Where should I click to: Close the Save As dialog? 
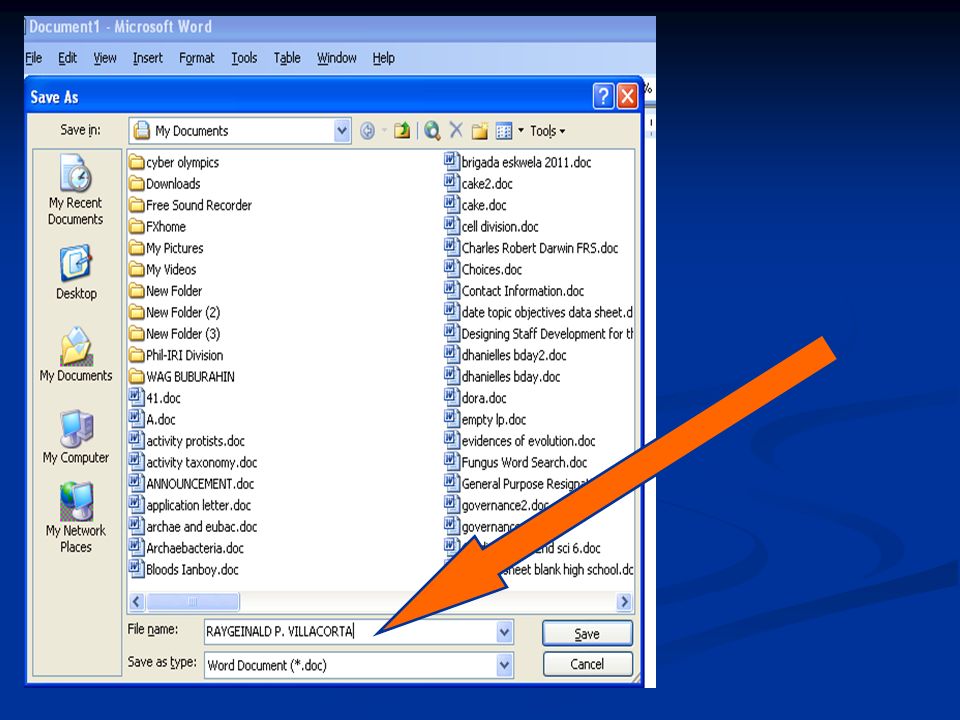pos(628,96)
